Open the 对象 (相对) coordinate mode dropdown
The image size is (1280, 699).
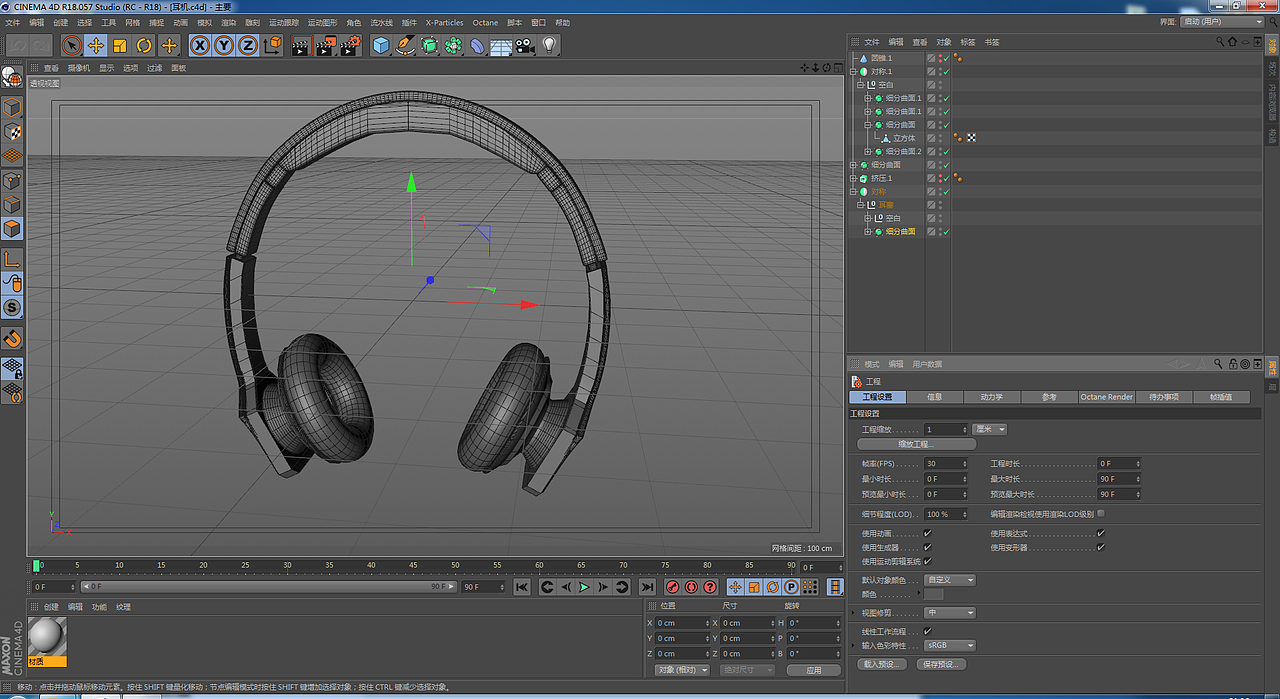click(681, 670)
